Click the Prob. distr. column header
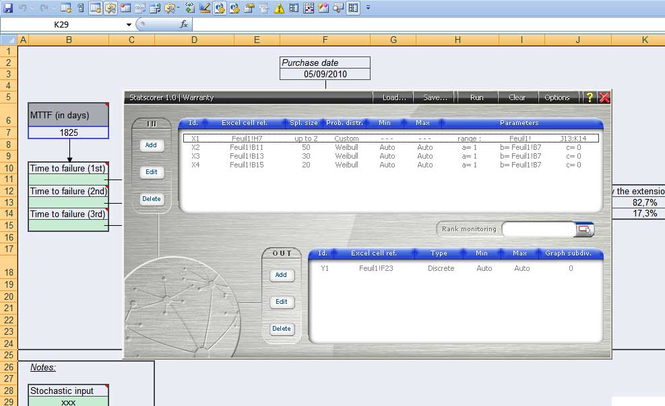Image resolution: width=665 pixels, height=406 pixels. tap(344, 123)
